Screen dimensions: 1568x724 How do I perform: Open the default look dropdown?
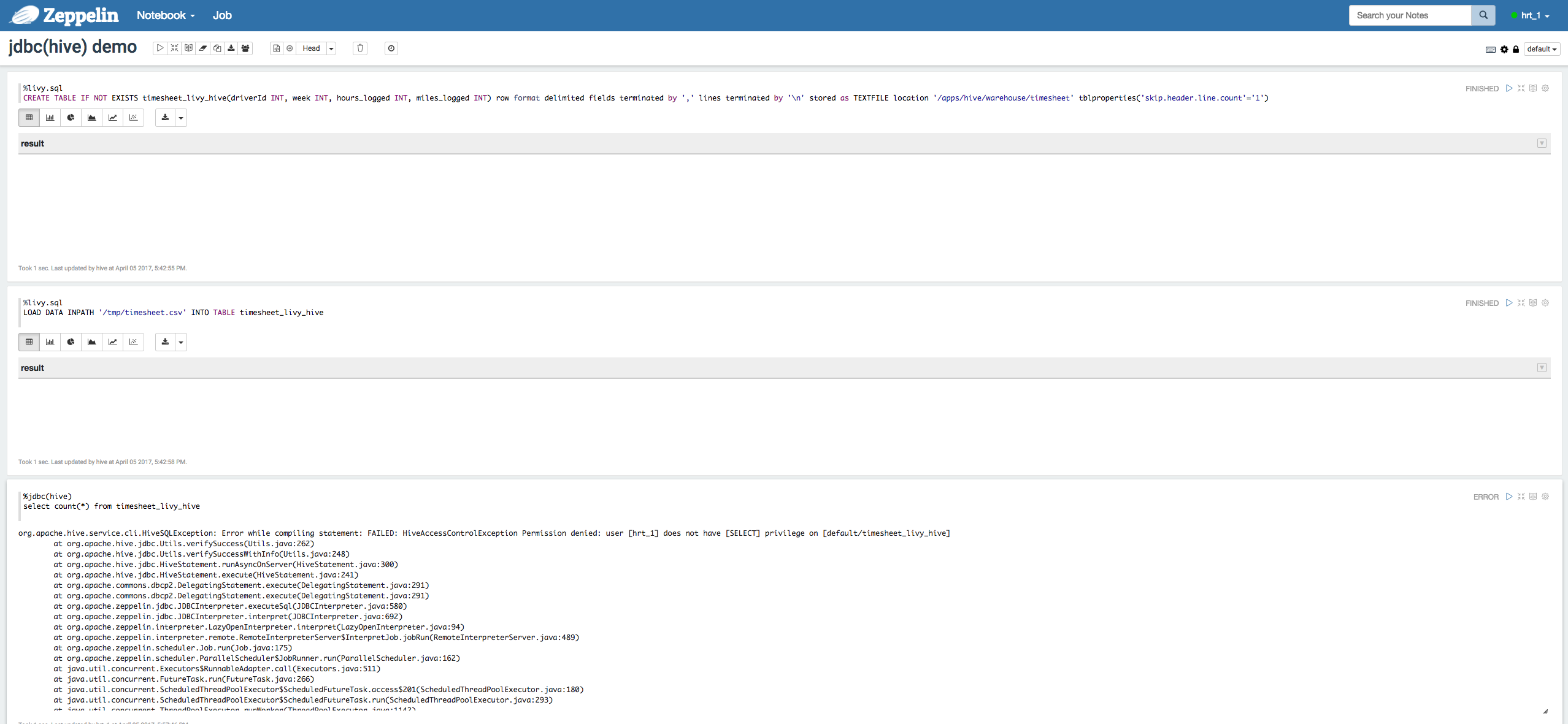click(x=1541, y=49)
